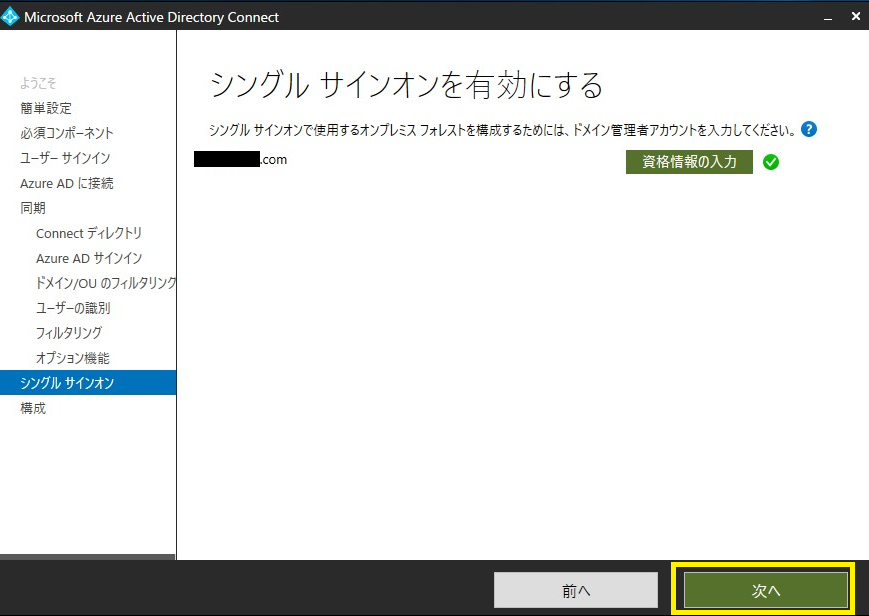The height and width of the screenshot is (616, 869).
Task: Open the Connect ディレクトリ sub-step
Action: pos(89,233)
